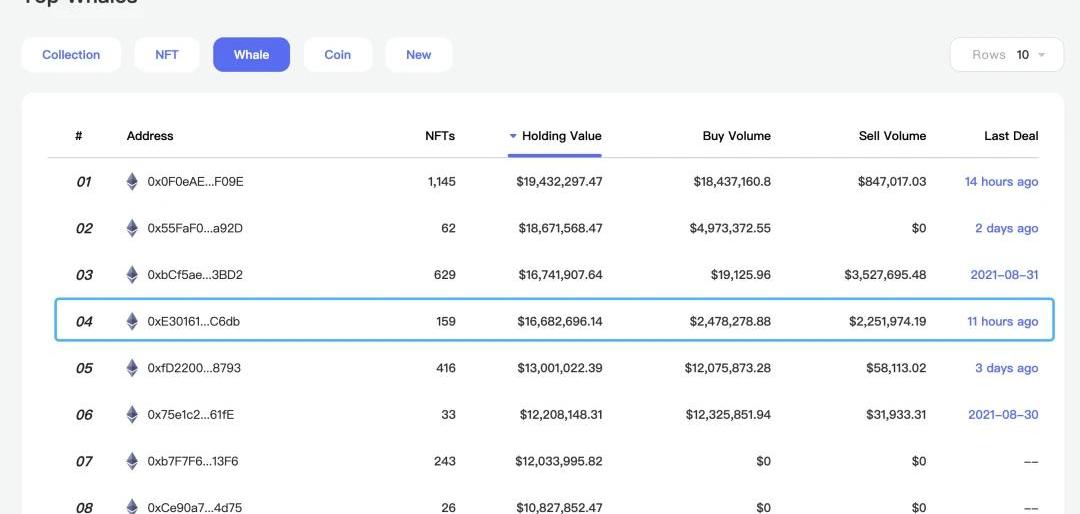Switch to the Coin tab
This screenshot has width=1080, height=514.
click(338, 55)
